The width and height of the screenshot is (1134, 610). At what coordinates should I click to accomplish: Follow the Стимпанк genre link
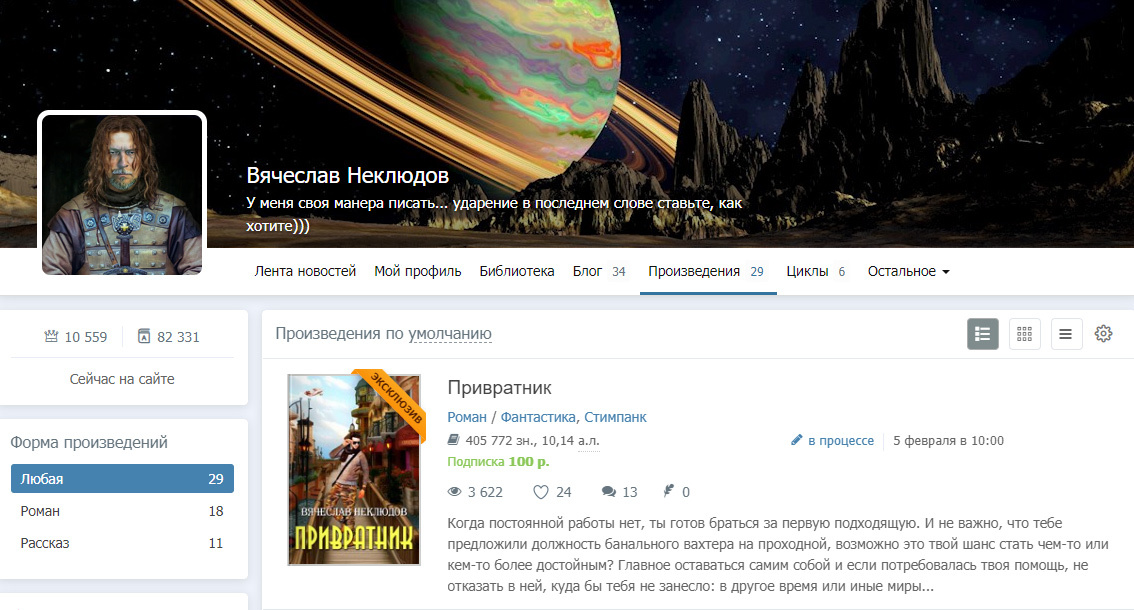[615, 418]
